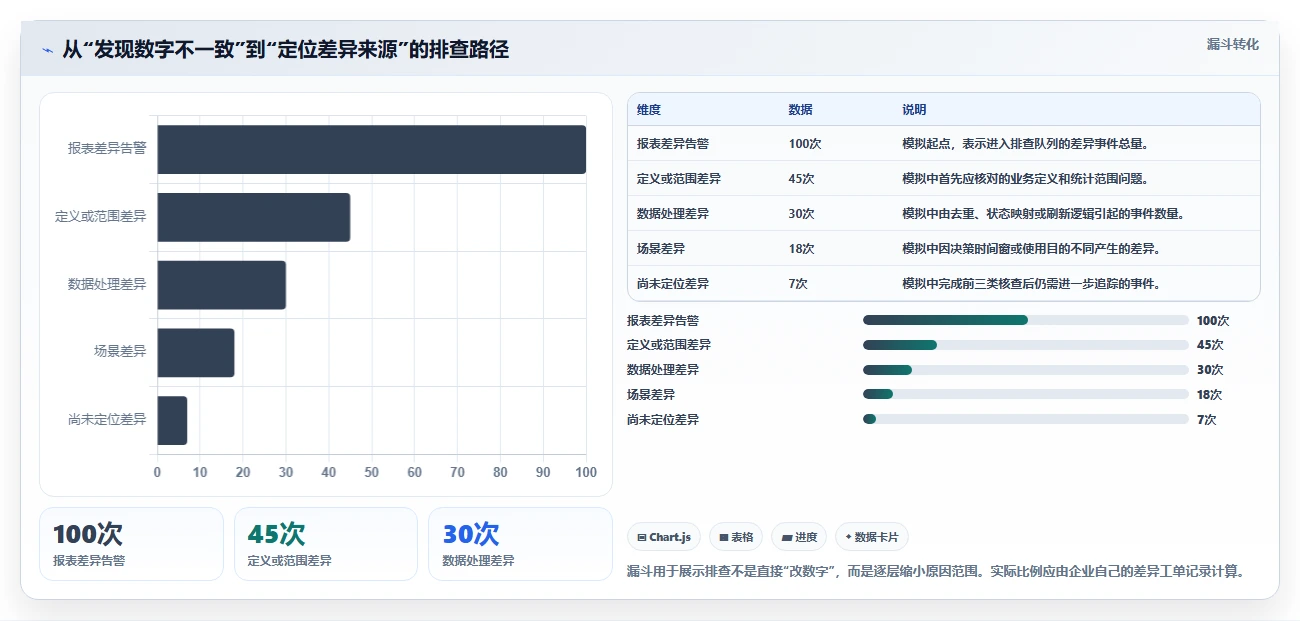
Task: Click the 100次 cell in the table
Action: (x=805, y=144)
